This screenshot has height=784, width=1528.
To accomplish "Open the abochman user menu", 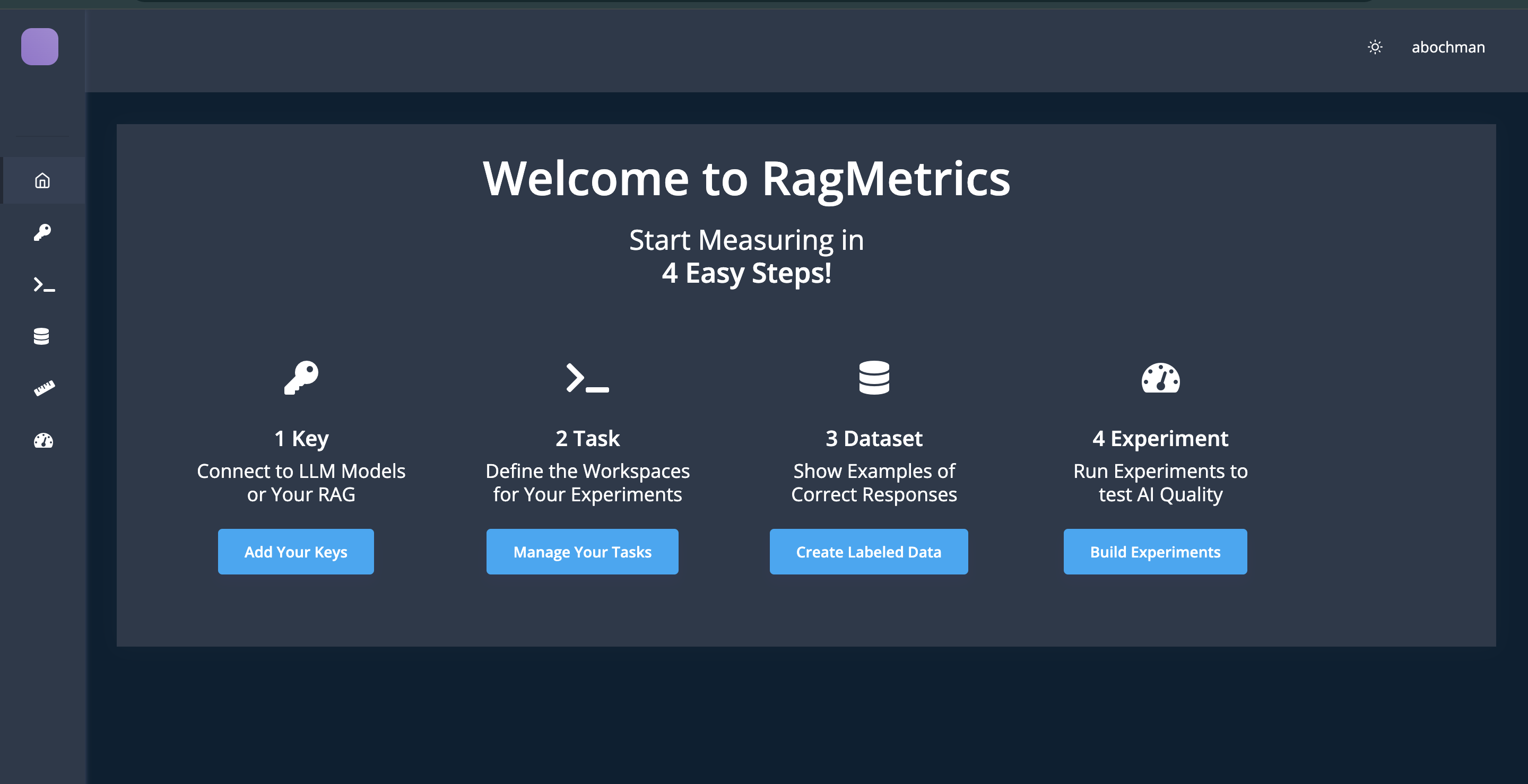I will [x=1448, y=47].
